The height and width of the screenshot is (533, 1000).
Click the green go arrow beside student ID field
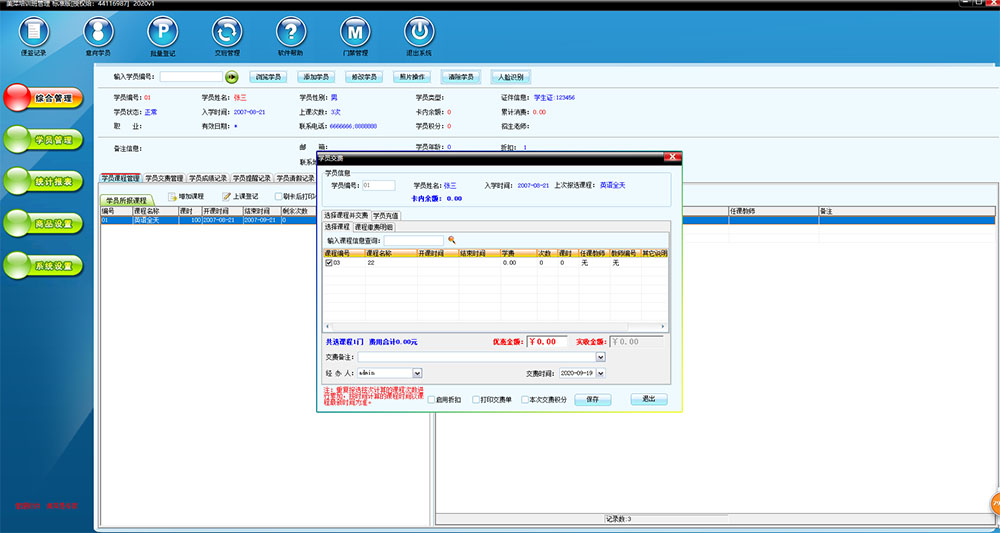pos(232,76)
